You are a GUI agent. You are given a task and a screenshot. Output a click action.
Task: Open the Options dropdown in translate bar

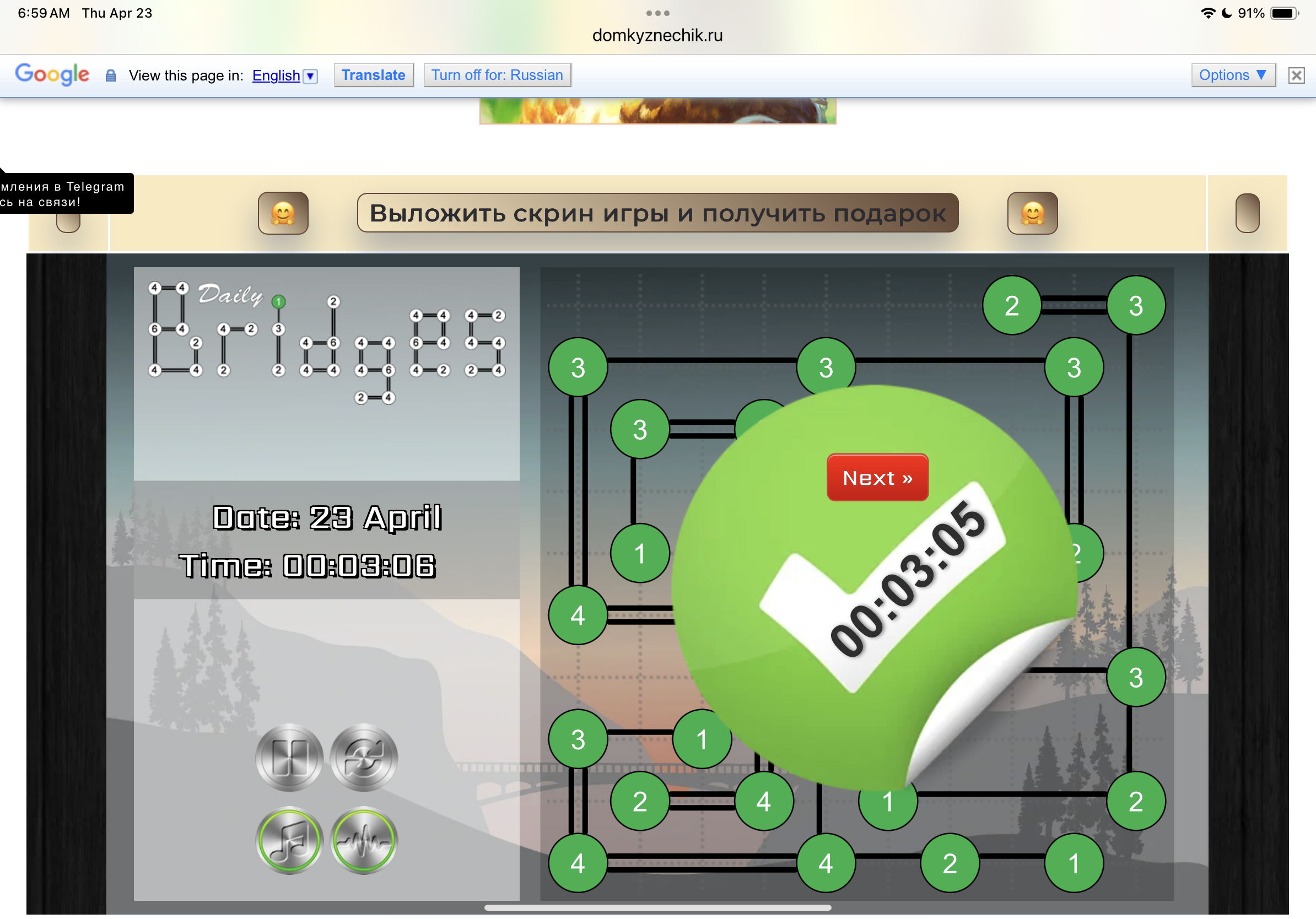coord(1232,75)
